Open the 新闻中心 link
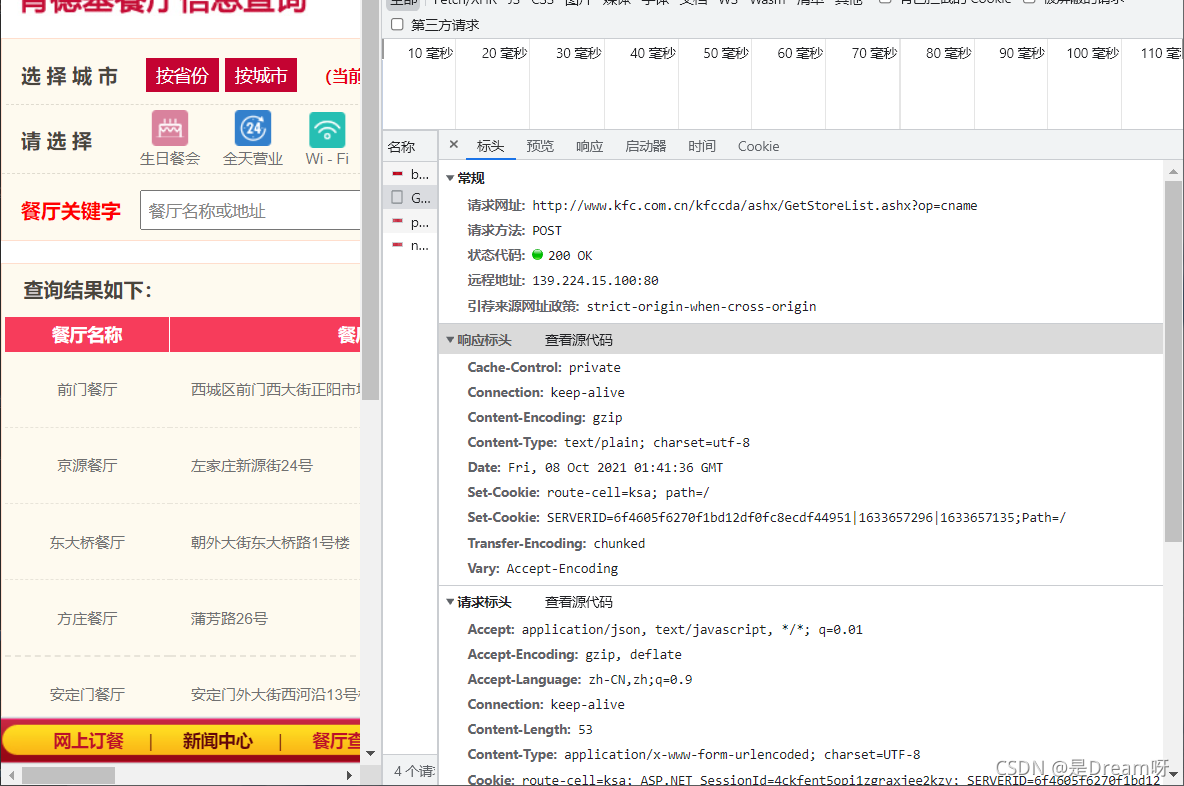 217,741
